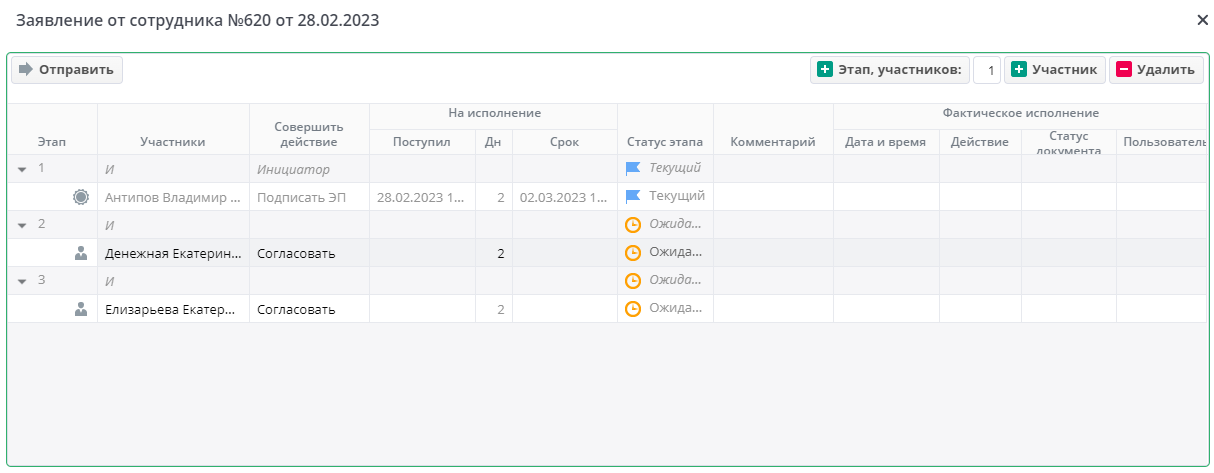Click the Согласовать action cell for Елизарьева
Screen dimensions: 1214x473
(x=296, y=309)
